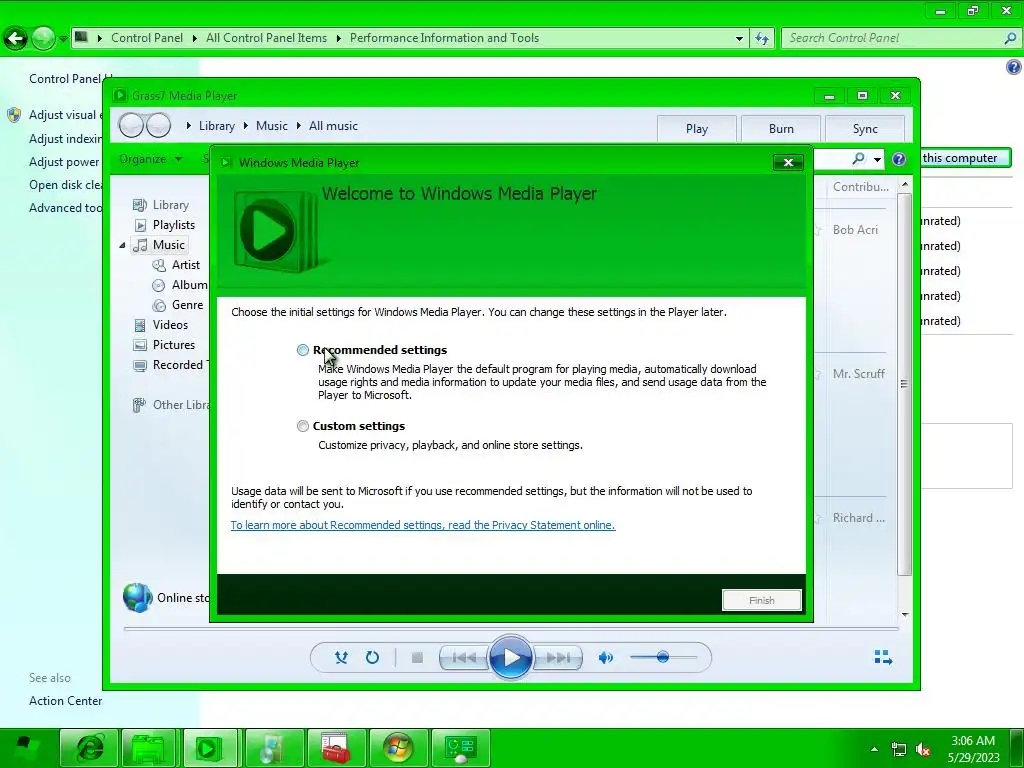Select the Recommended settings radio button
The width and height of the screenshot is (1024, 768).
coord(302,350)
